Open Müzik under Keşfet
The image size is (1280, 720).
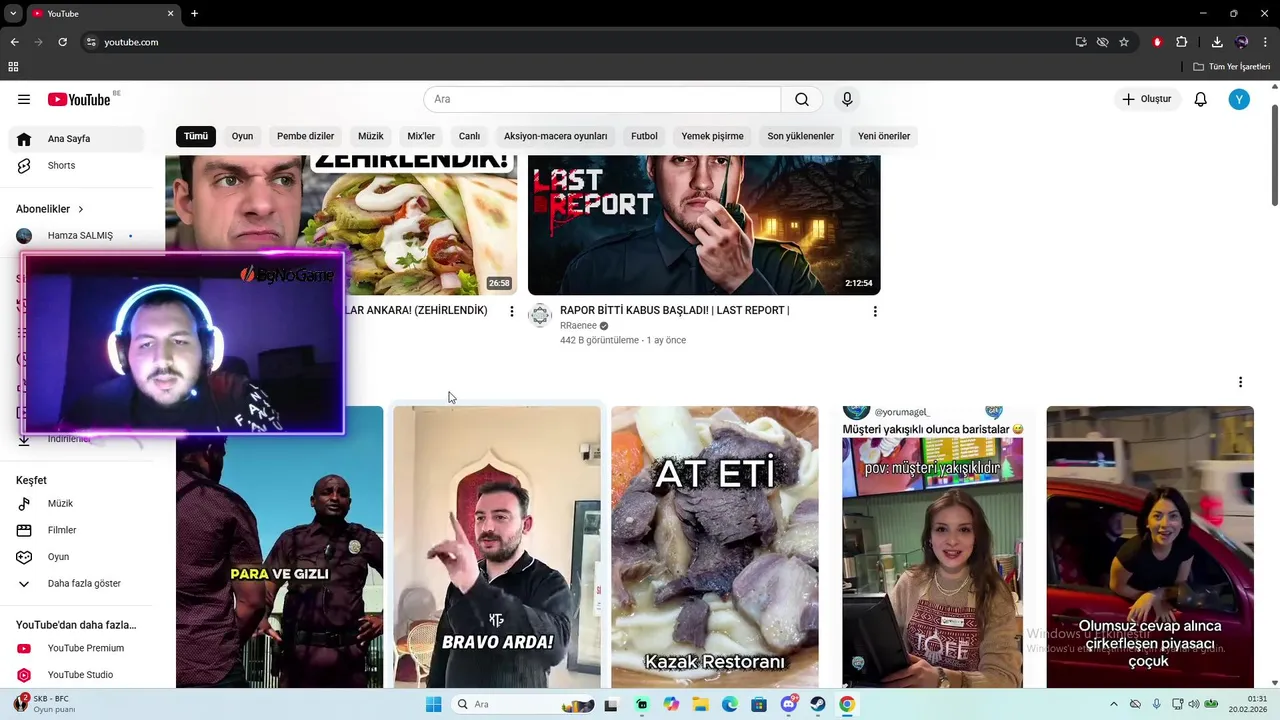[x=77, y=503]
